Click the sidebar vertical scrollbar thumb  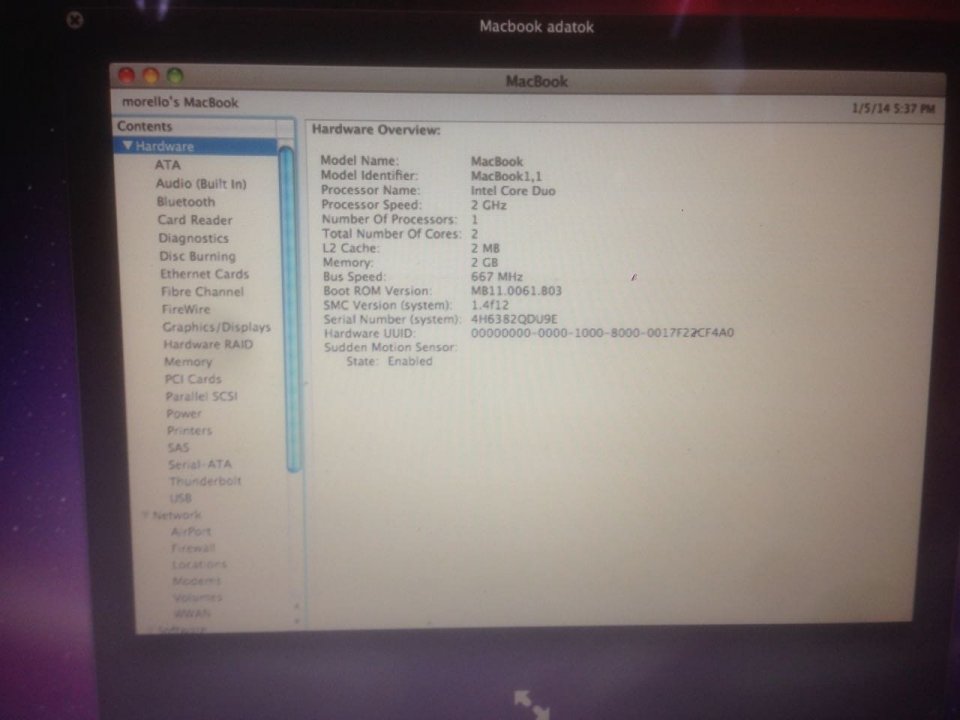(x=290, y=309)
